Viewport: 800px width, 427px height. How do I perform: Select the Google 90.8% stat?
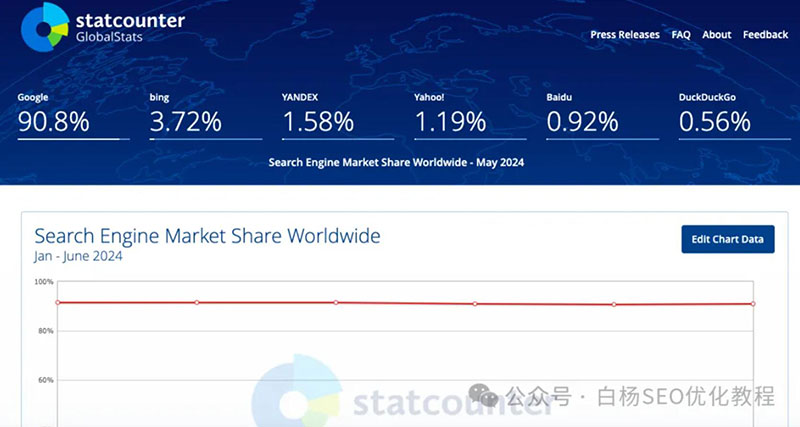(73, 115)
